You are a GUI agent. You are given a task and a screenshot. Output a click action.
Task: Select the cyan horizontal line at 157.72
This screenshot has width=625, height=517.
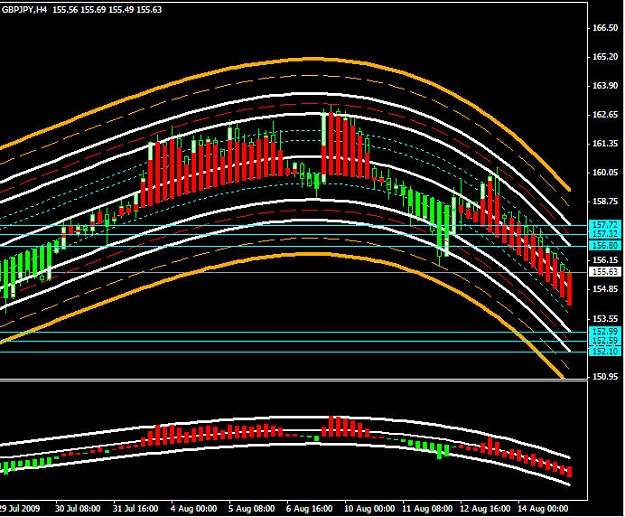pos(293,225)
